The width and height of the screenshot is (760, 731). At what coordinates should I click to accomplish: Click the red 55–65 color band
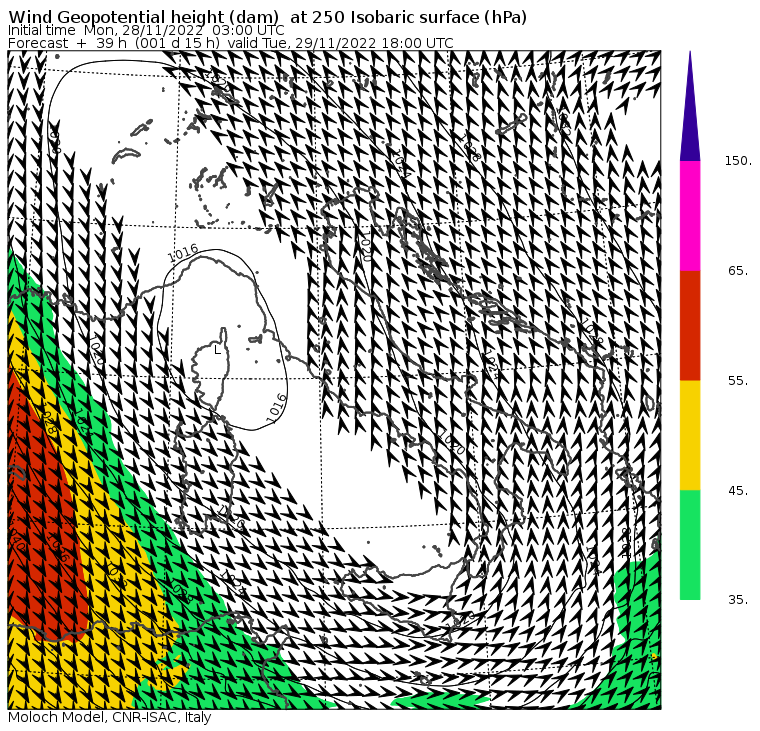(x=690, y=325)
